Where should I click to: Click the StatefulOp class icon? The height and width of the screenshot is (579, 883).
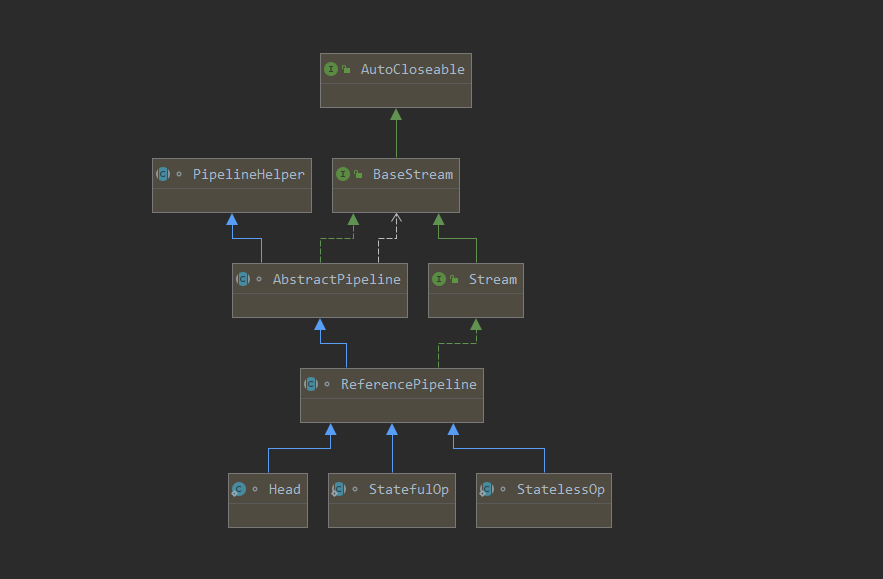click(x=338, y=489)
